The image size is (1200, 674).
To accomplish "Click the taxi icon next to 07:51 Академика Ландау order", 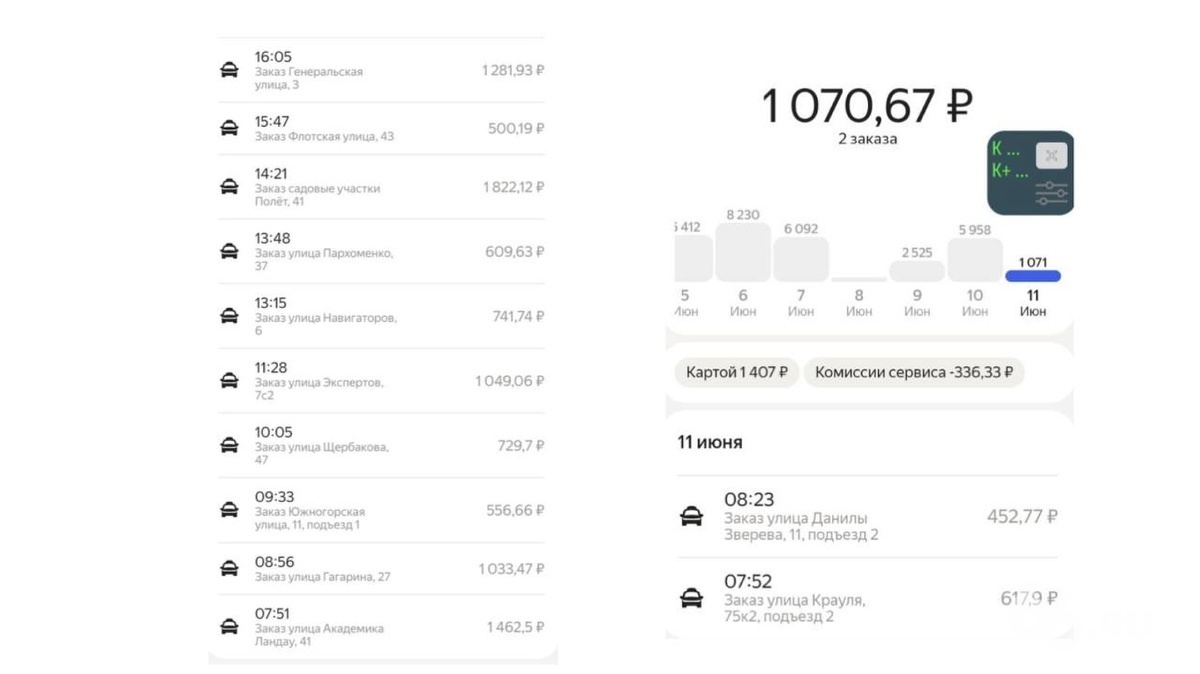I will 231,625.
